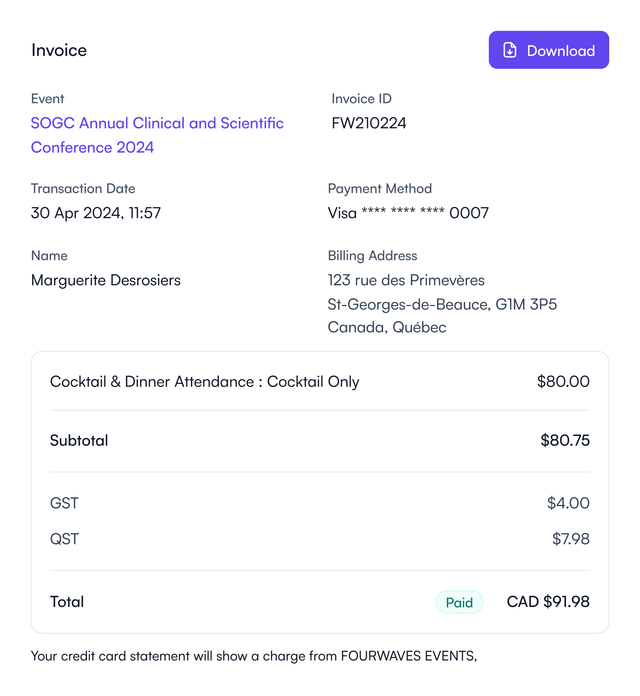This screenshot has height=696, width=640.
Task: Click the FOURWAVES EVENTS statement note
Action: [254, 656]
